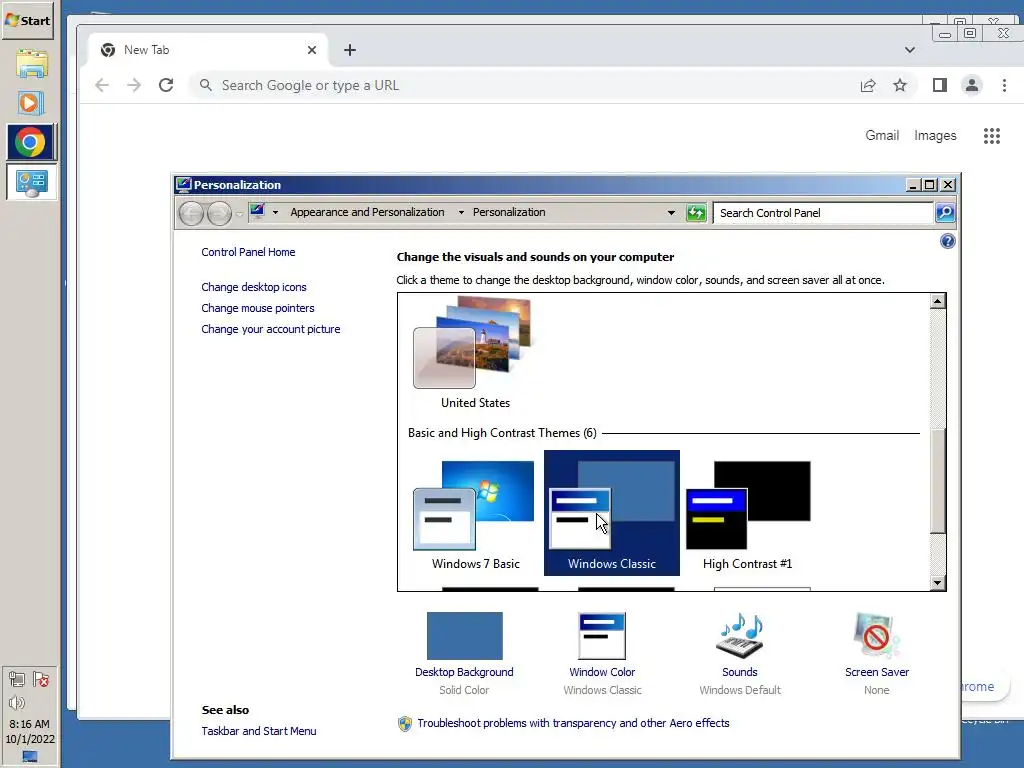This screenshot has height=768, width=1024.
Task: Open the Start menu button
Action: point(27,21)
